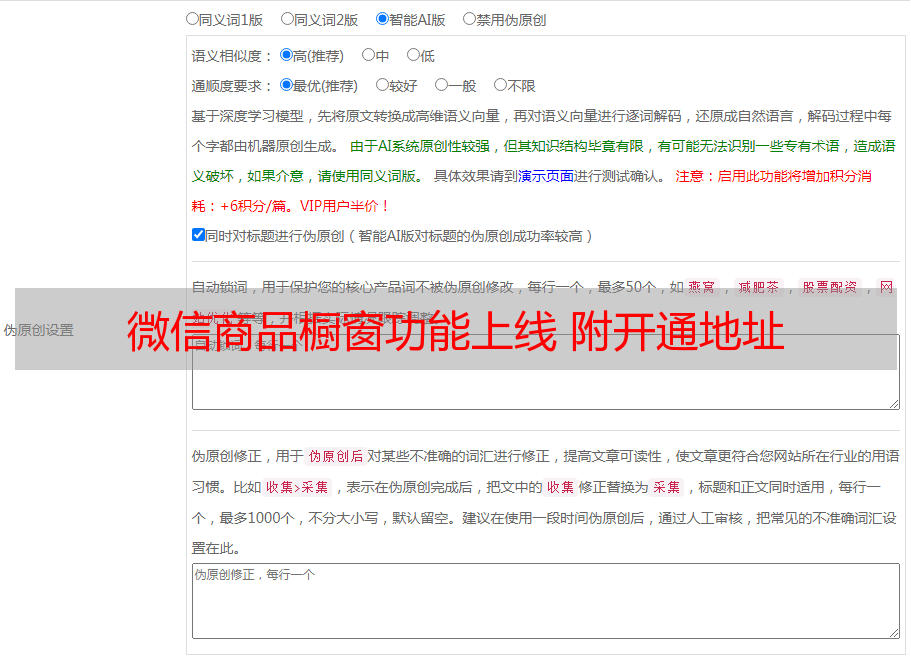This screenshot has width=911, height=658.
Task: Open the 演示页面 link
Action: pos(546,176)
